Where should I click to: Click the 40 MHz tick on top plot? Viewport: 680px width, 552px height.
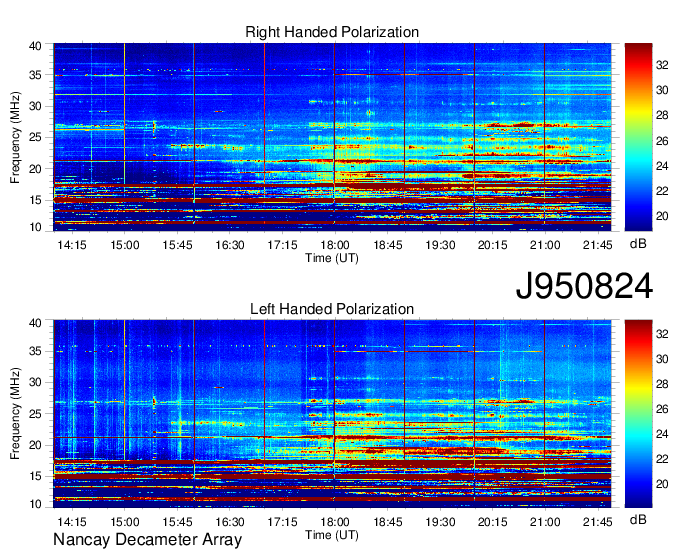[35, 46]
